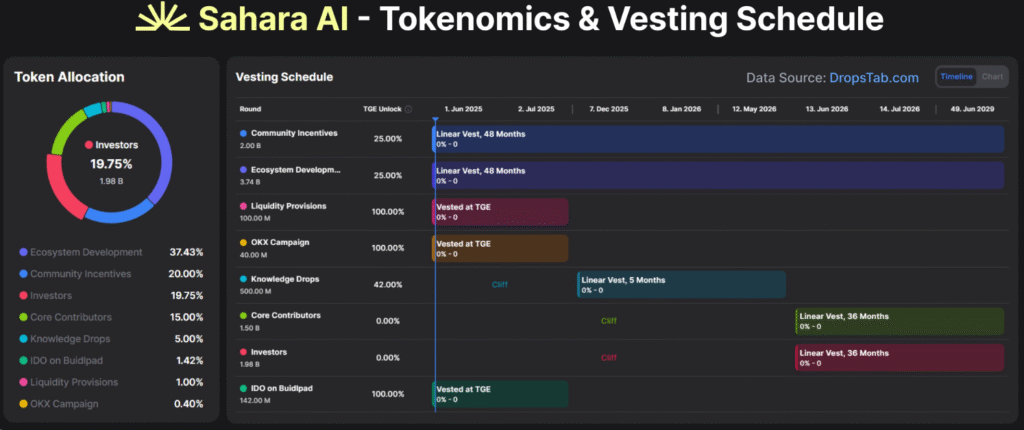
Task: Switch to the Chart view
Action: 991,77
